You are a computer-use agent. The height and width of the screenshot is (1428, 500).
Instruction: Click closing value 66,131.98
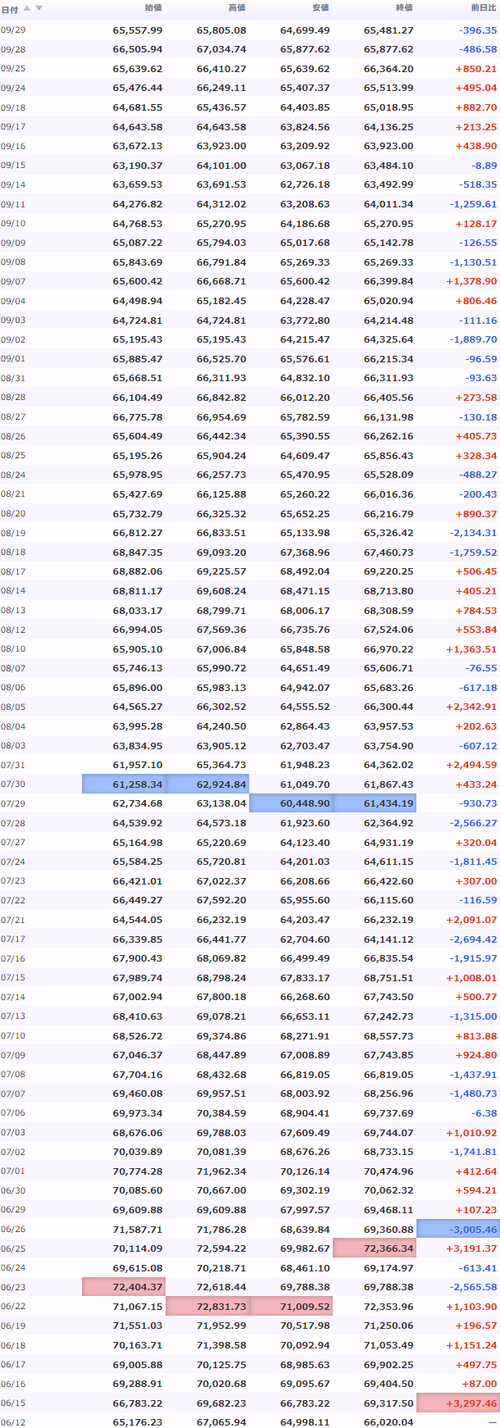(388, 417)
